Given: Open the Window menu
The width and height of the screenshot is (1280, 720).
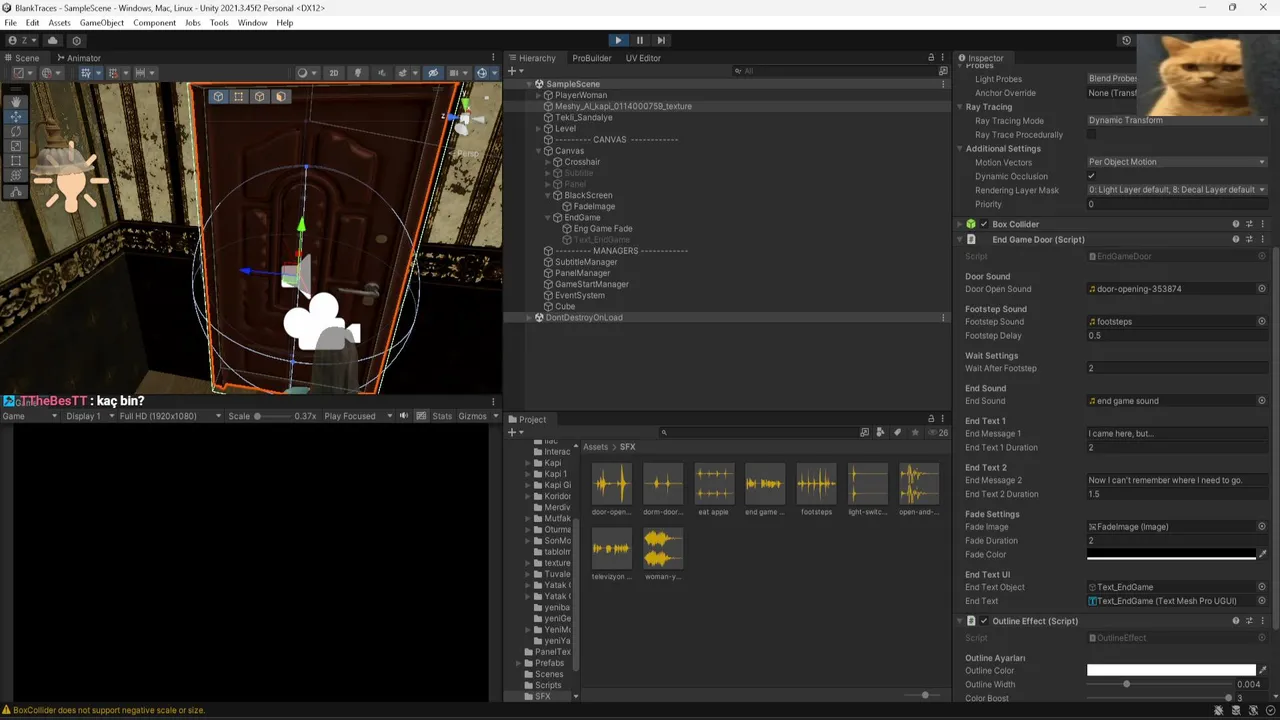Looking at the screenshot, I should click(x=252, y=23).
